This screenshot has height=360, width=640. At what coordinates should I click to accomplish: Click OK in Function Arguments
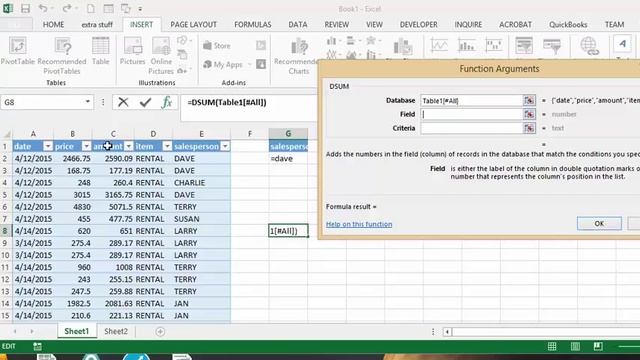[x=599, y=223]
